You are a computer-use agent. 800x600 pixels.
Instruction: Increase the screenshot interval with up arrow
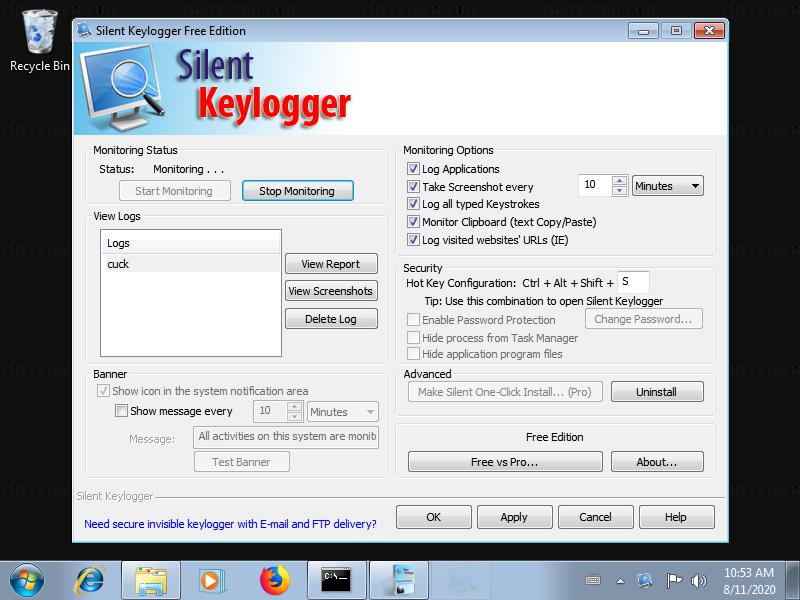619,181
